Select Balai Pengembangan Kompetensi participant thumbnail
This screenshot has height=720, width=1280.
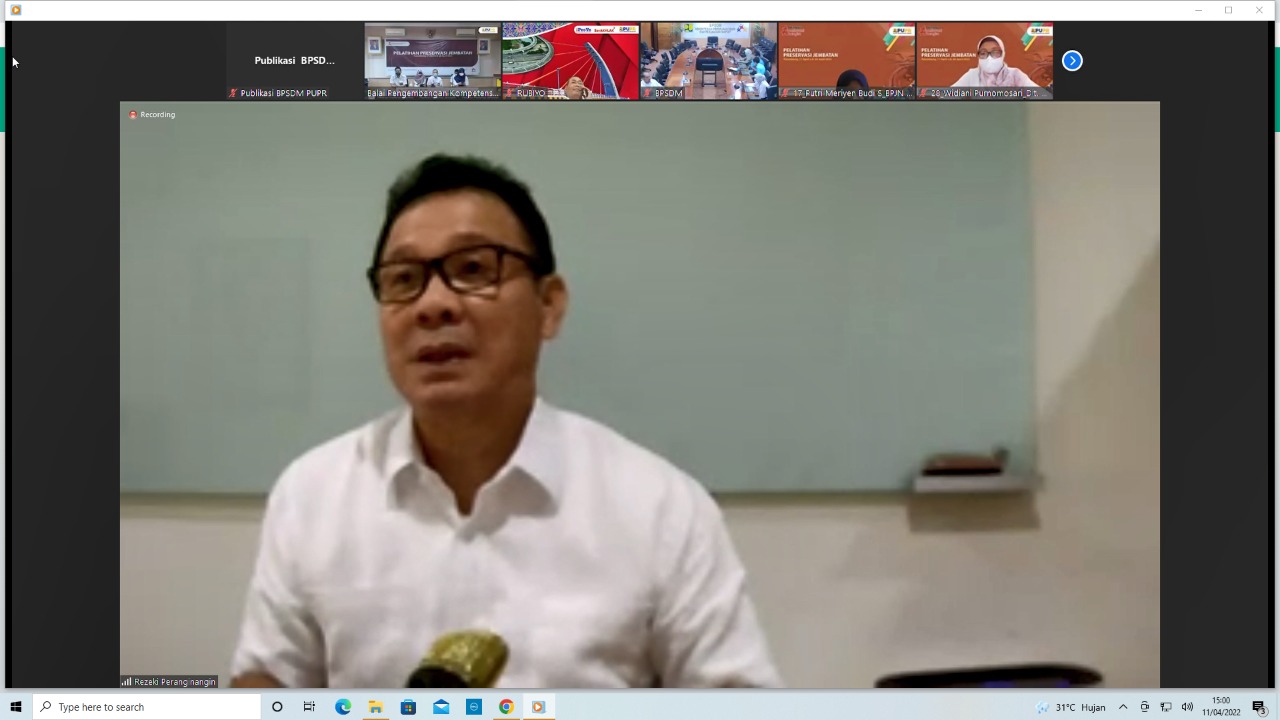click(432, 61)
